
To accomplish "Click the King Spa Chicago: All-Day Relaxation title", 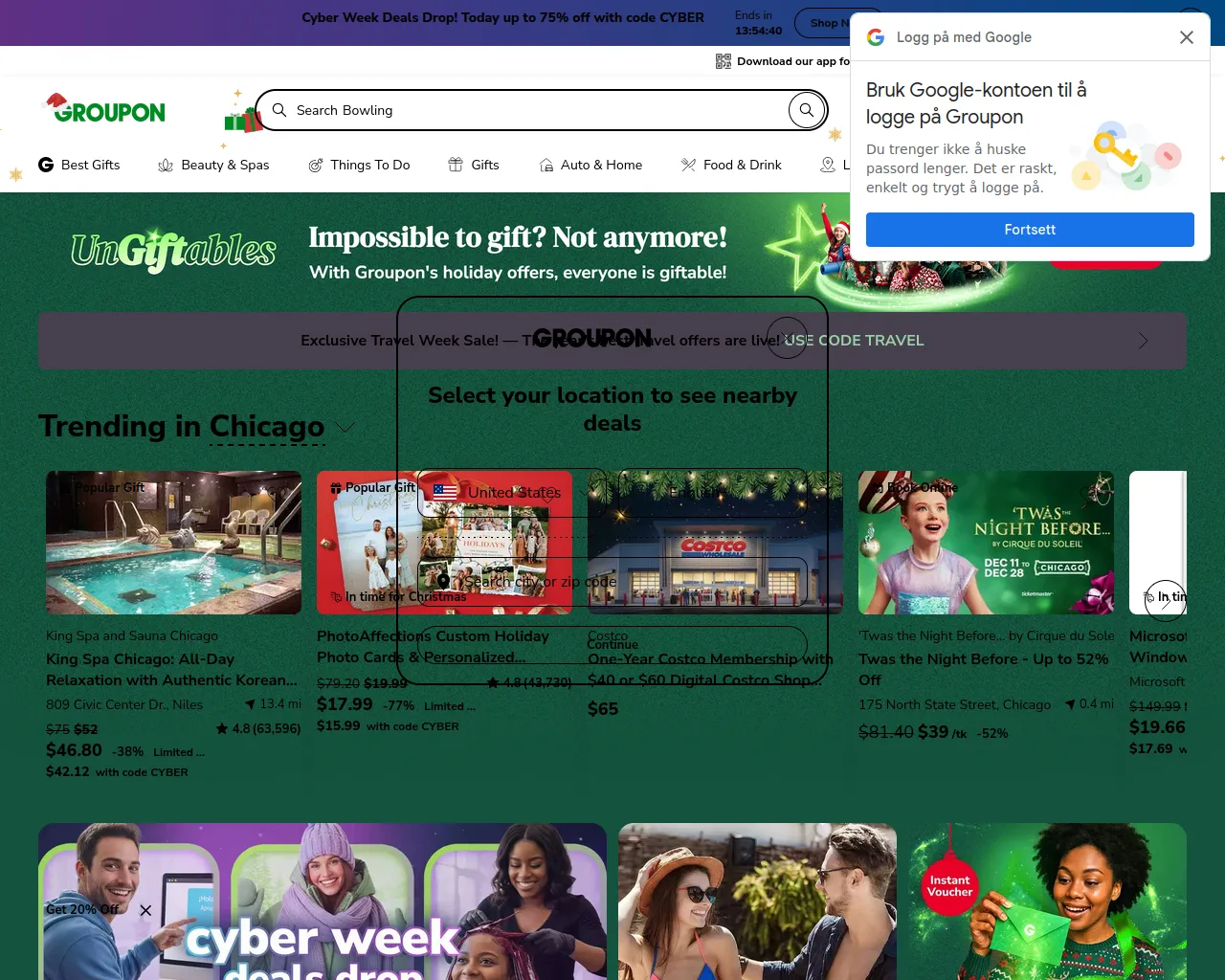I will [172, 670].
